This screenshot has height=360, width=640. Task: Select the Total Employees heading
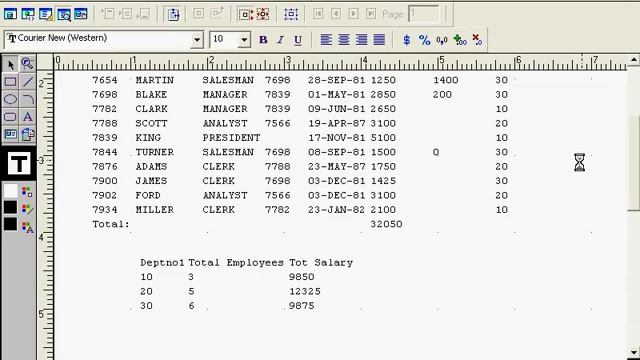point(236,262)
